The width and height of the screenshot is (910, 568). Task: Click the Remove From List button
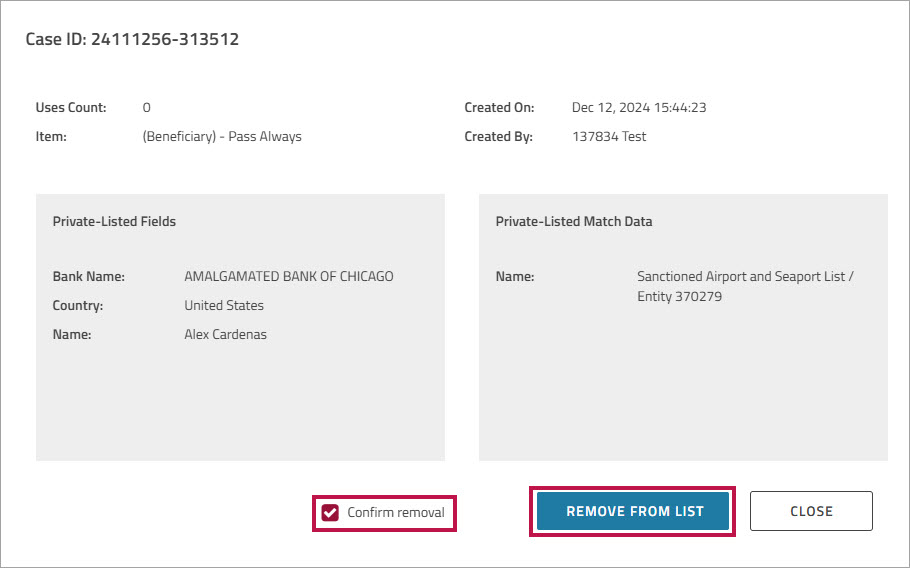click(634, 511)
